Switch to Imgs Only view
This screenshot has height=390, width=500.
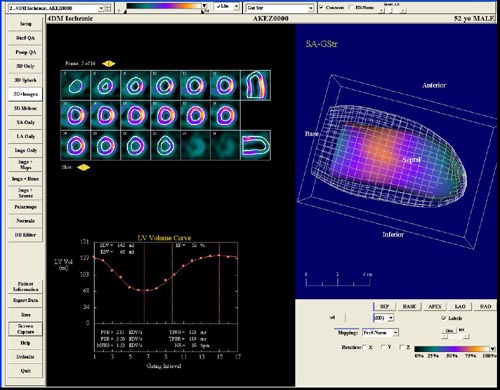point(26,150)
